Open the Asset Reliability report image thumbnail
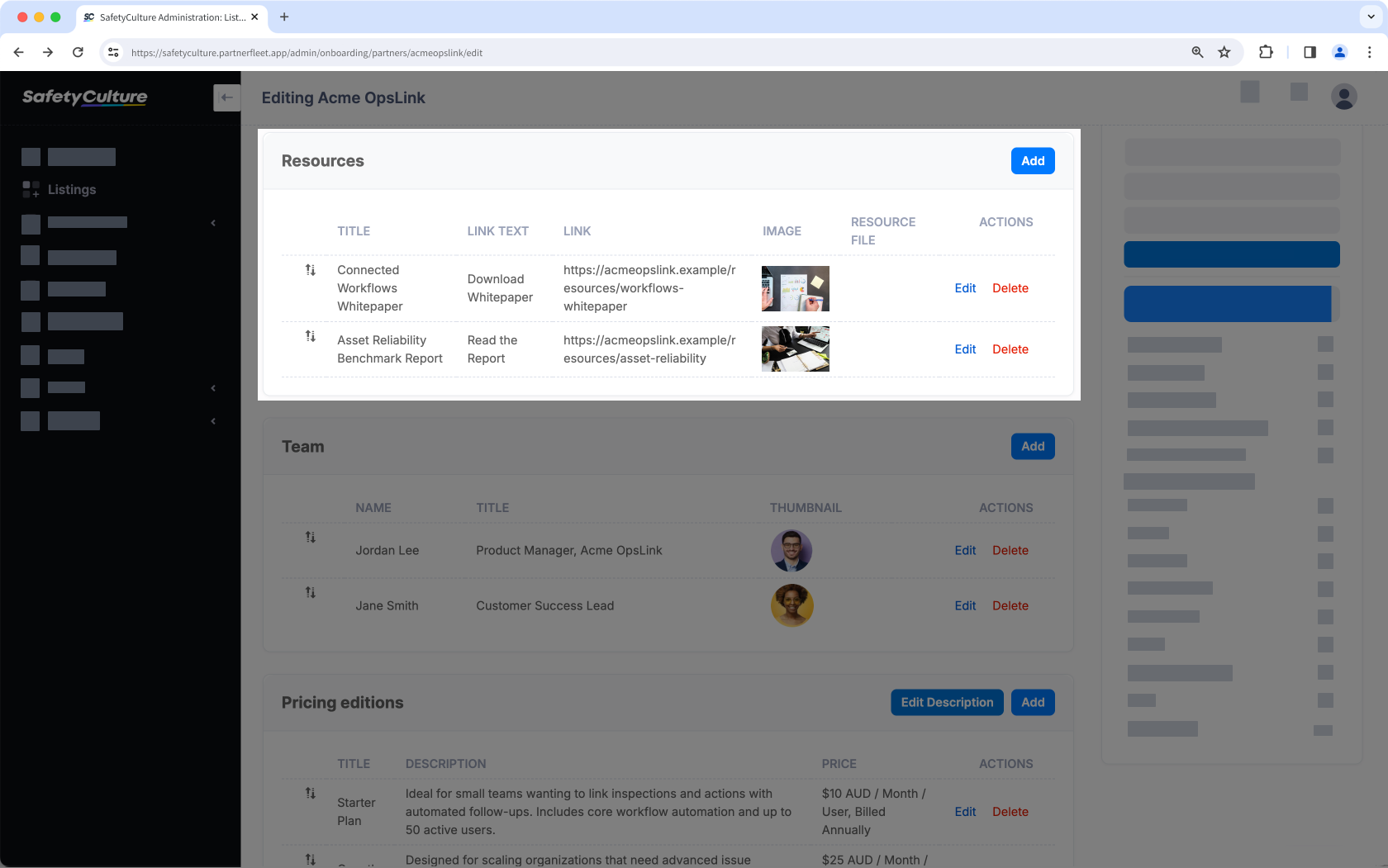 click(x=796, y=349)
